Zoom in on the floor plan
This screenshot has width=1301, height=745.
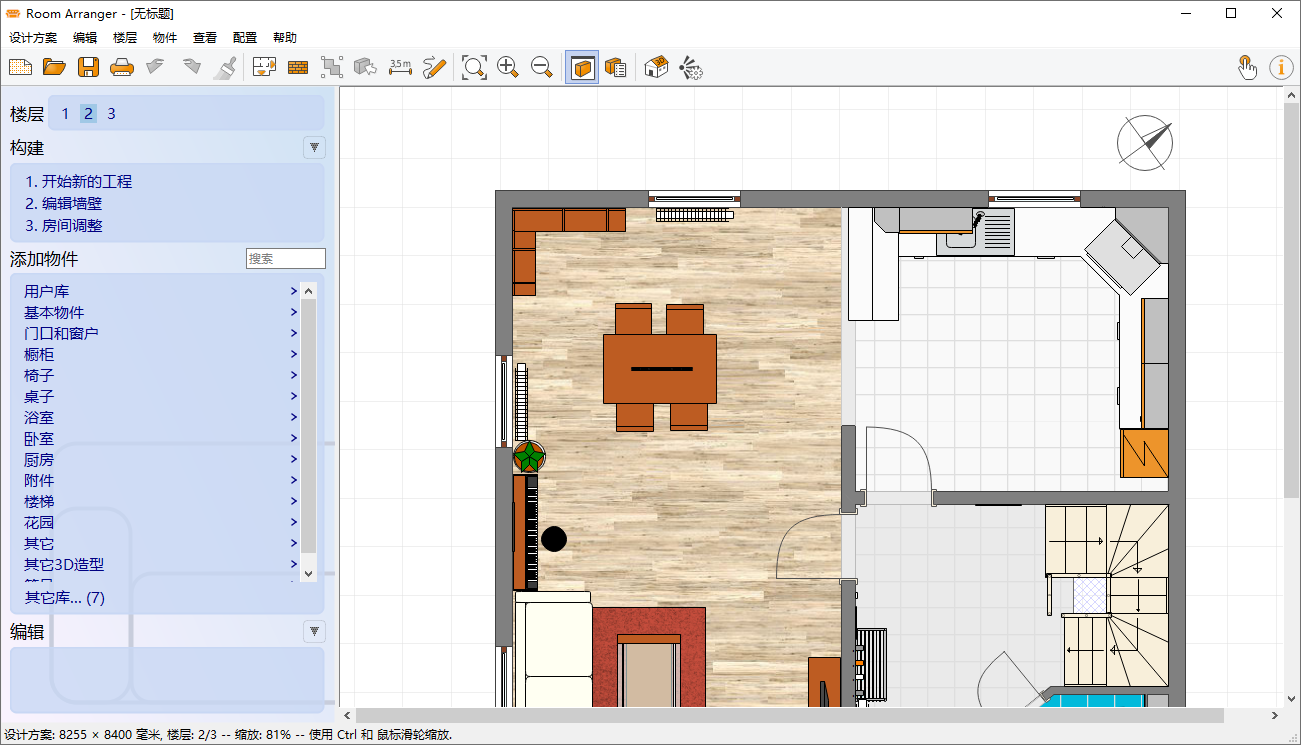[508, 67]
